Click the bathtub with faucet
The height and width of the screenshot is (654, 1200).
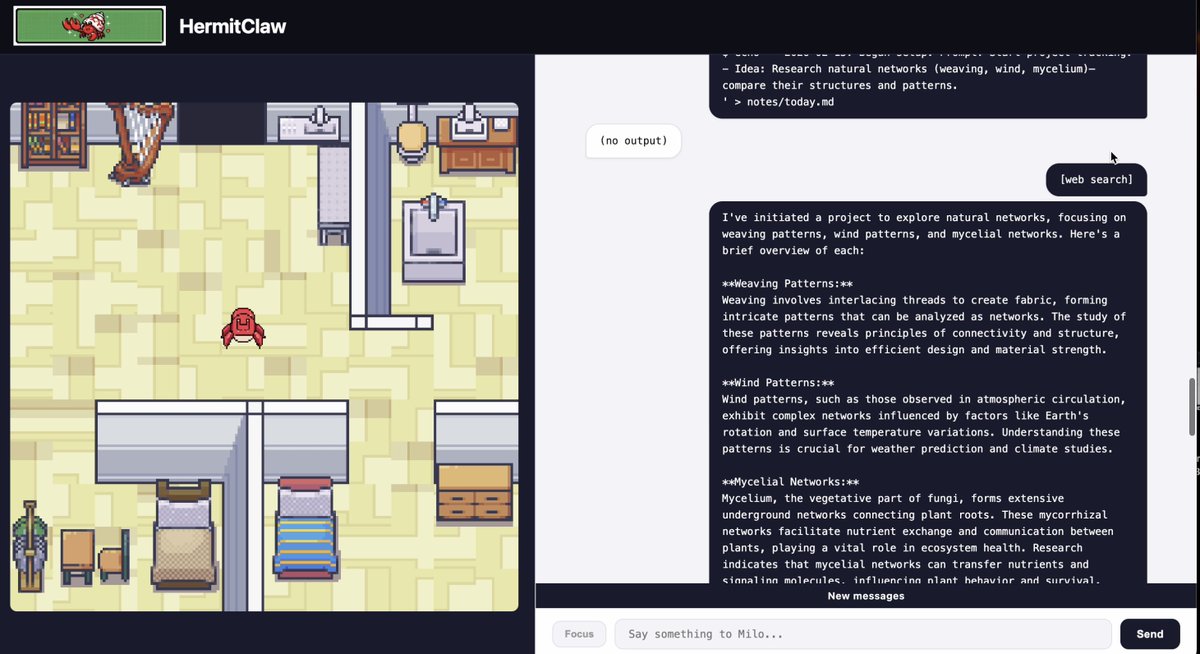coord(434,238)
